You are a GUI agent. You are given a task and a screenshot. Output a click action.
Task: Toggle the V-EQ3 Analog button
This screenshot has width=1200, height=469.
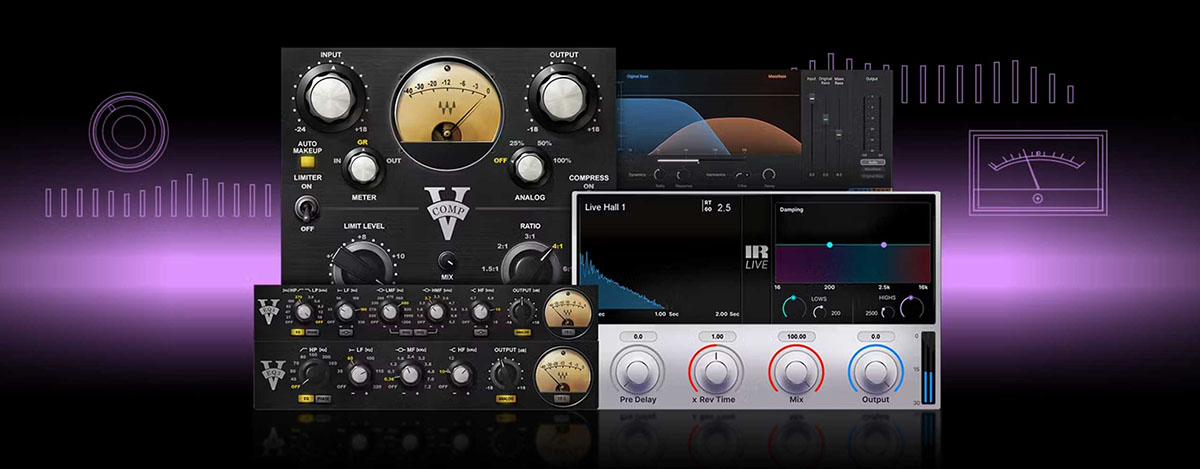506,399
